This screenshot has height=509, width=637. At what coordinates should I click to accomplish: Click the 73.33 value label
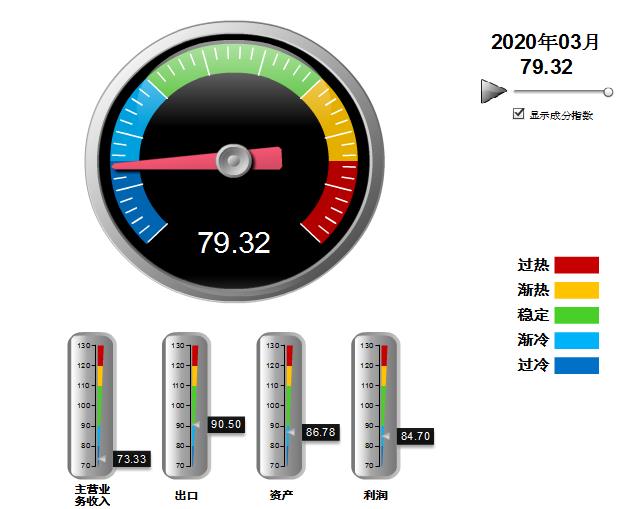[131, 459]
